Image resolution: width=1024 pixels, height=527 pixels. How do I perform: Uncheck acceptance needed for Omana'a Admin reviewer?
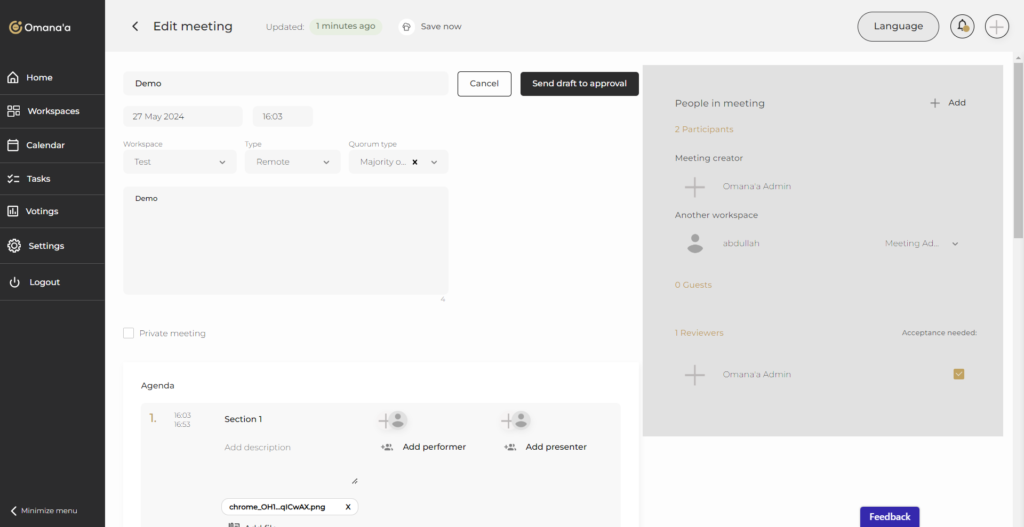point(959,374)
